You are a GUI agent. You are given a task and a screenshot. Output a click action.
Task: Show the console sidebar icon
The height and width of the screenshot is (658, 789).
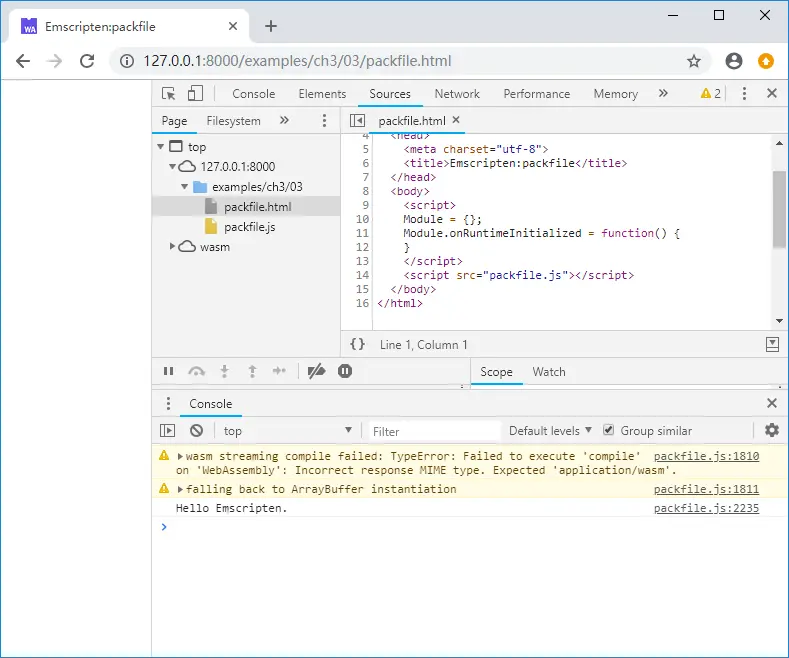168,431
